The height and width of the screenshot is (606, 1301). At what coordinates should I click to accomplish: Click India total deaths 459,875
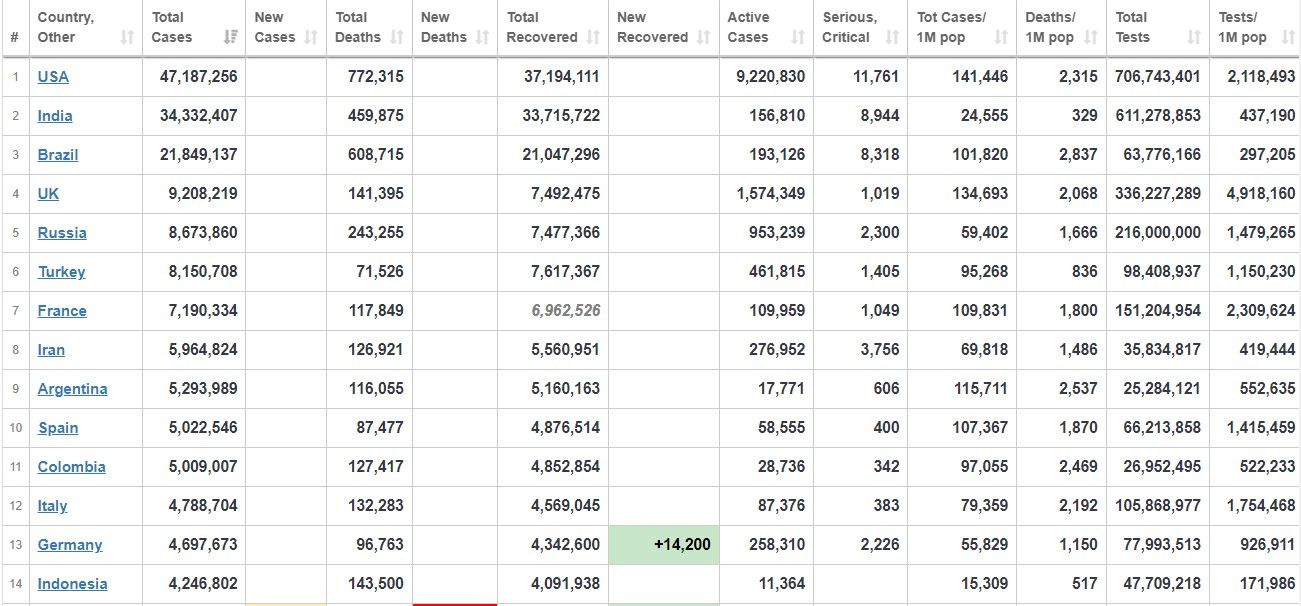pos(376,116)
